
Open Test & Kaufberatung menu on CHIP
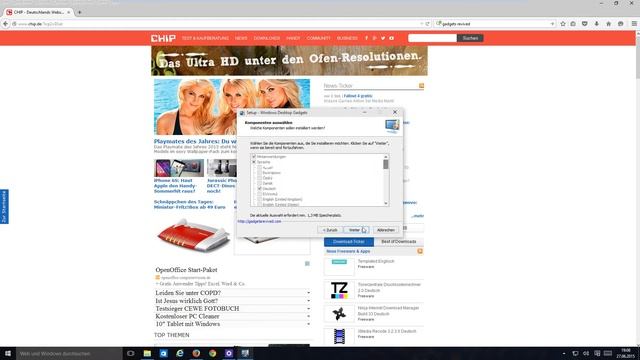tap(205, 38)
